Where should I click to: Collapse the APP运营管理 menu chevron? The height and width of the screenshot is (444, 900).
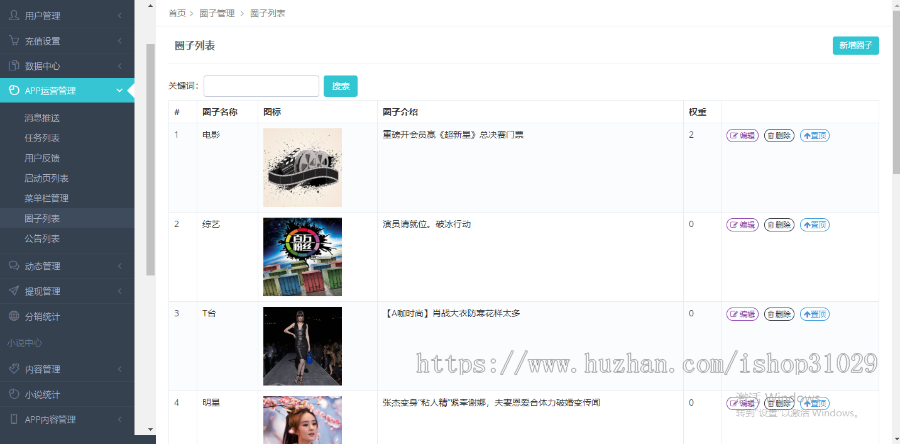120,91
